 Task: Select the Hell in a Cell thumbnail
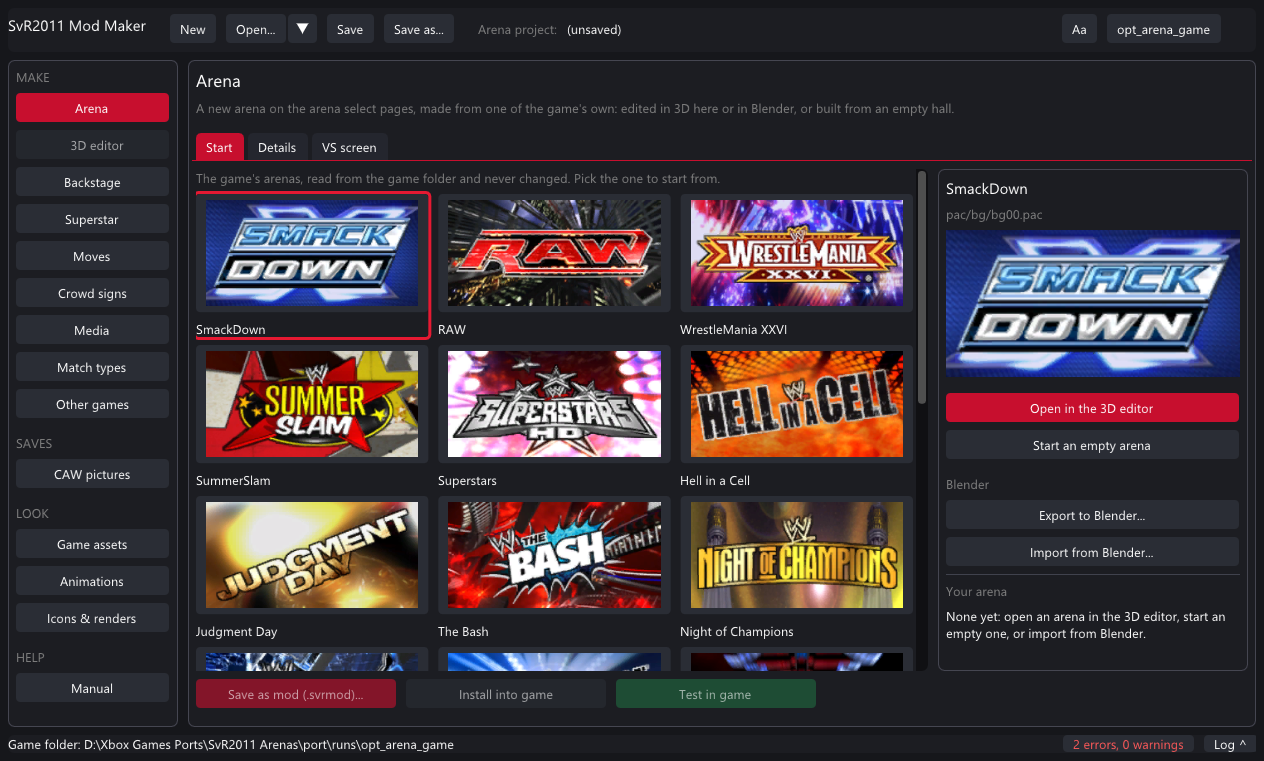coord(796,404)
